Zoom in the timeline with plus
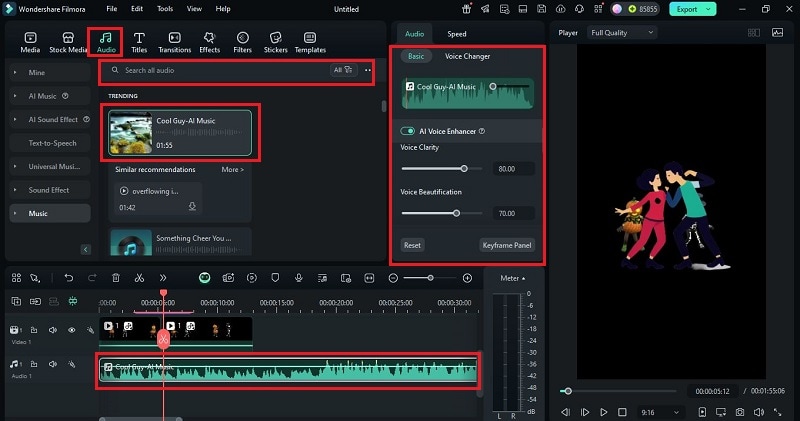Image resolution: width=800 pixels, height=421 pixels. [467, 278]
